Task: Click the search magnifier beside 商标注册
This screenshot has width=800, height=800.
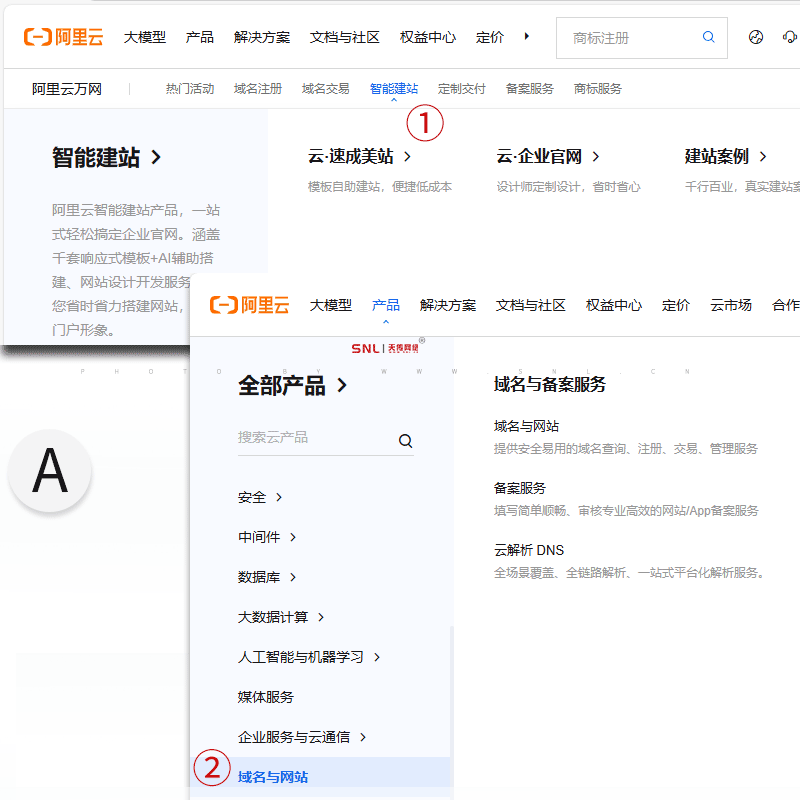Action: coord(709,37)
